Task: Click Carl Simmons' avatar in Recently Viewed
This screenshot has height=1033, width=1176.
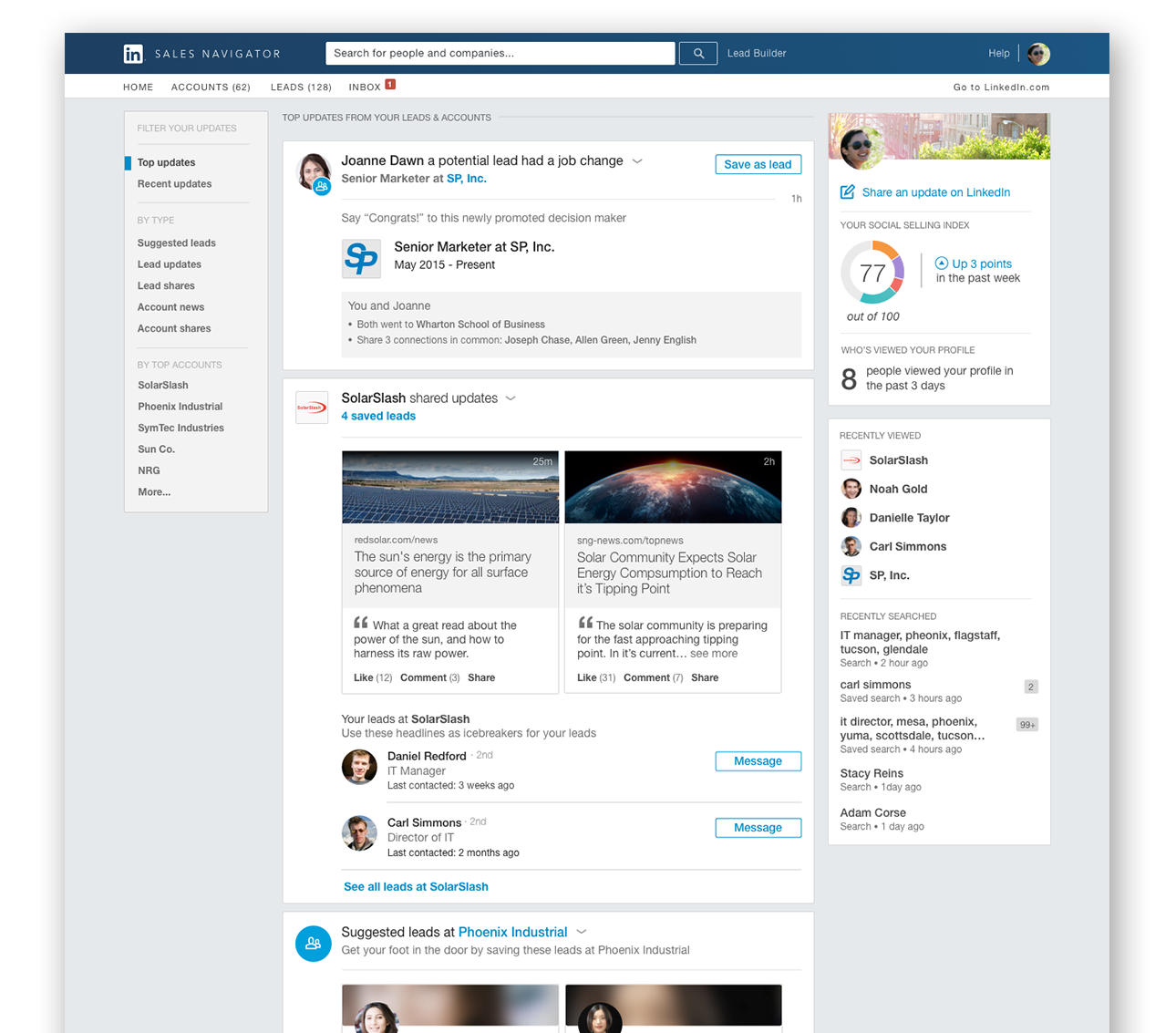Action: [851, 546]
